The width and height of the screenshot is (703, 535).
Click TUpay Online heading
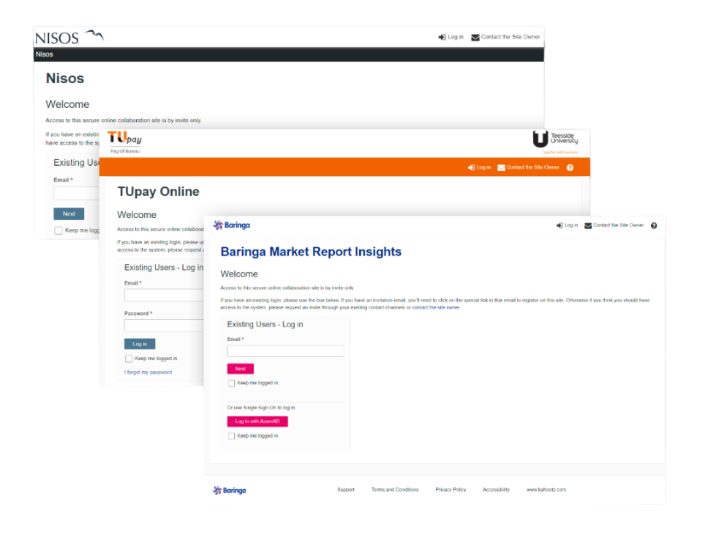158,191
